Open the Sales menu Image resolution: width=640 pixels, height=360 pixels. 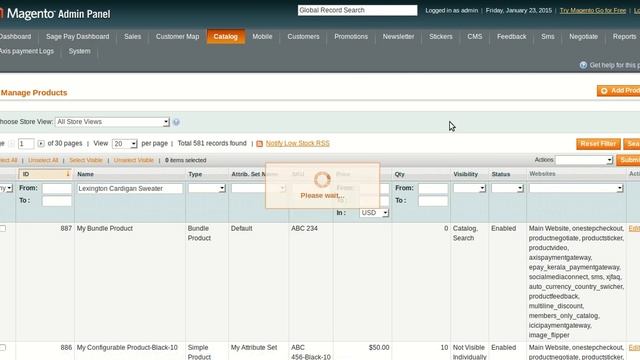tap(133, 37)
